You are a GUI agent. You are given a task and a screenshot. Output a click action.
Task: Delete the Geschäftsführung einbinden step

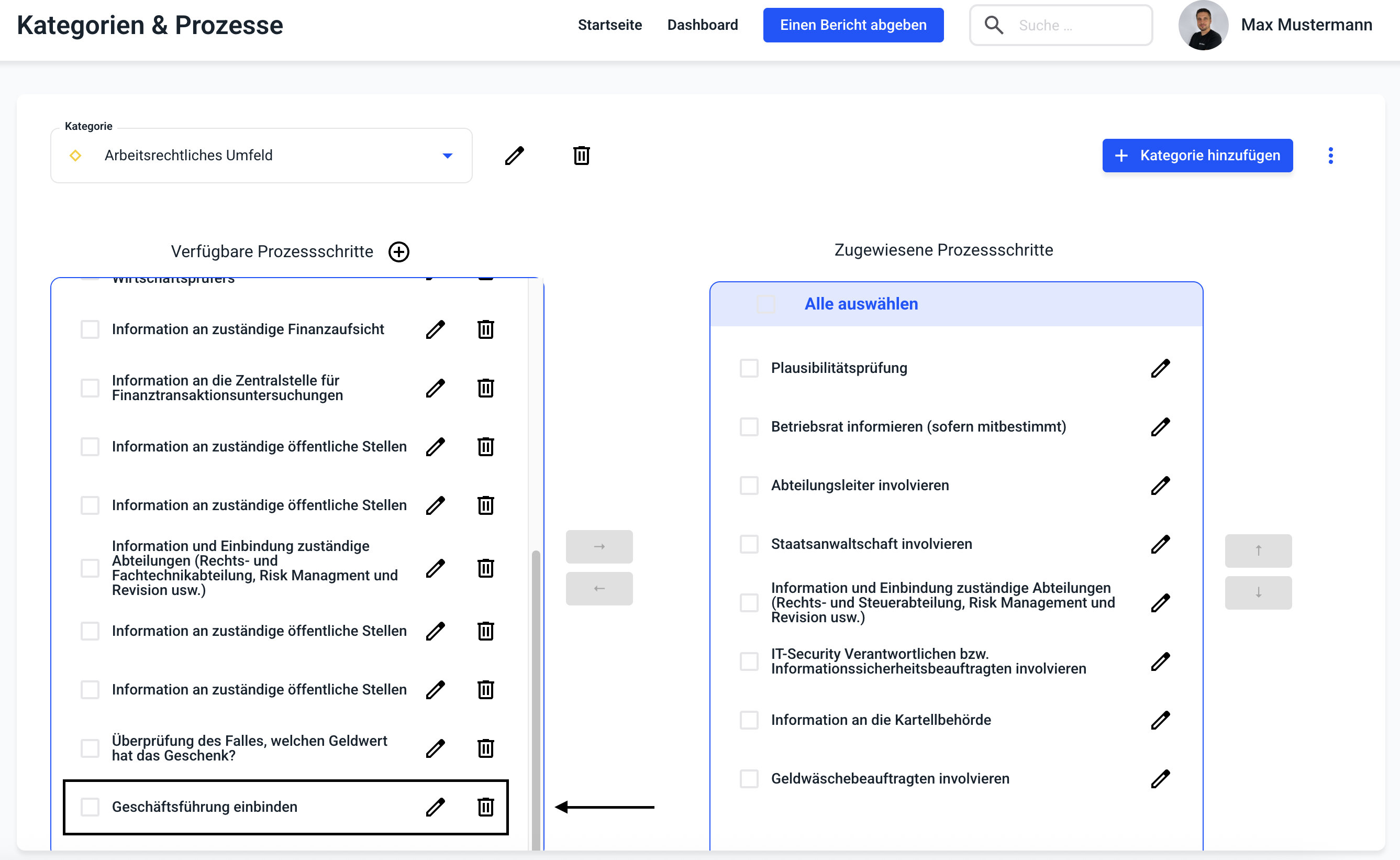pos(485,807)
